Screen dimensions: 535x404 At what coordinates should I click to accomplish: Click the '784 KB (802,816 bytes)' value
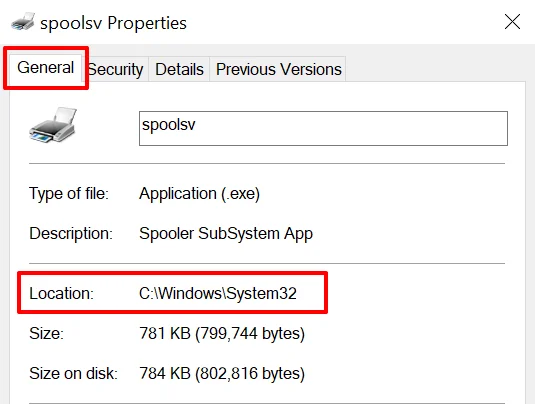click(222, 373)
